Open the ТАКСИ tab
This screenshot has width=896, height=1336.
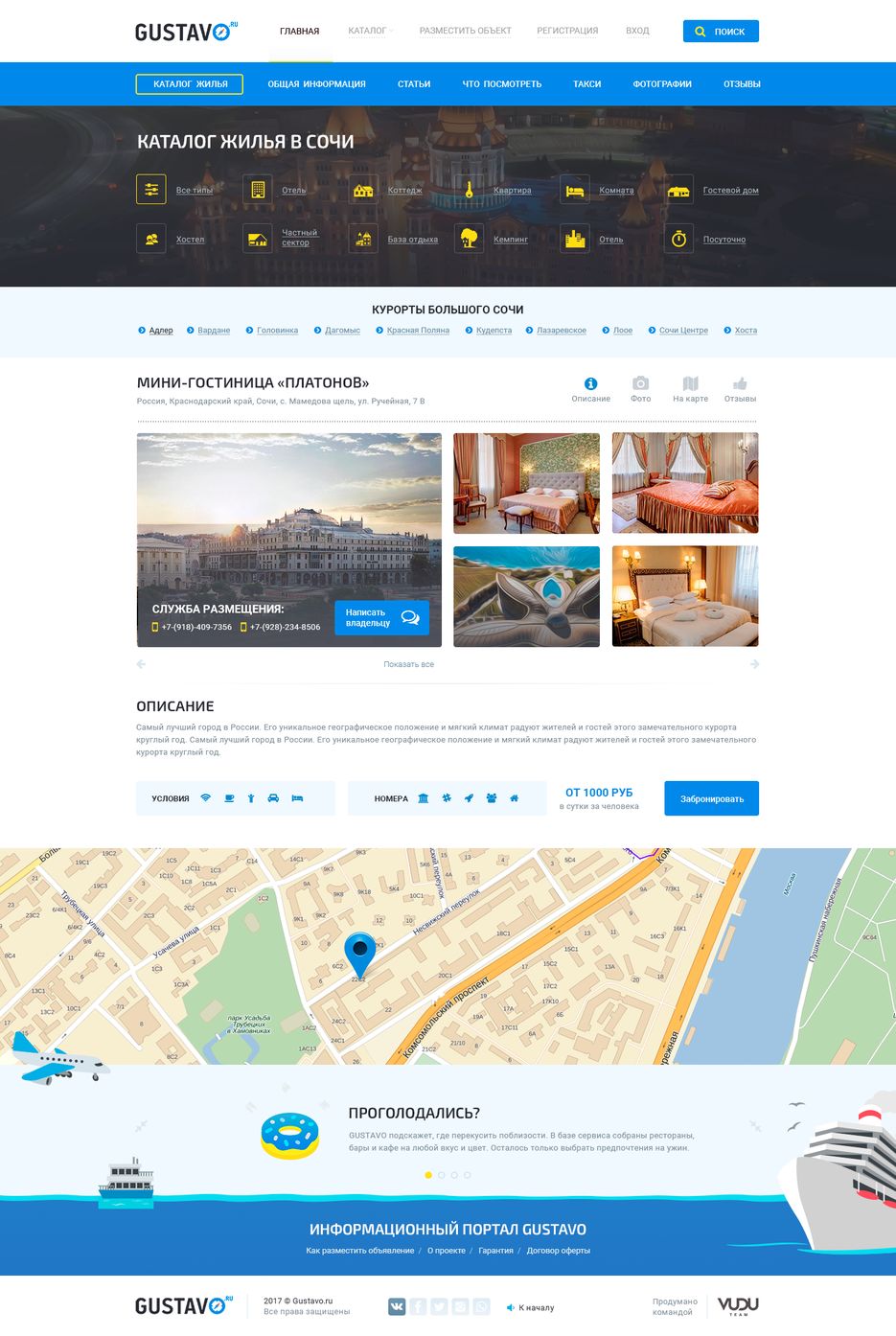click(587, 84)
